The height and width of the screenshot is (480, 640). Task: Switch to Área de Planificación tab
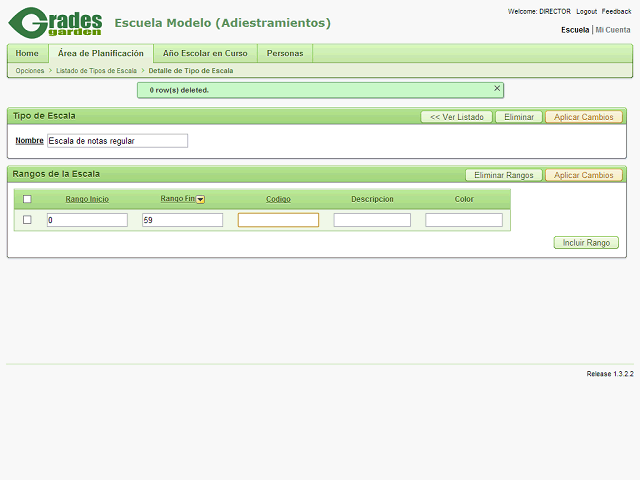point(101,53)
